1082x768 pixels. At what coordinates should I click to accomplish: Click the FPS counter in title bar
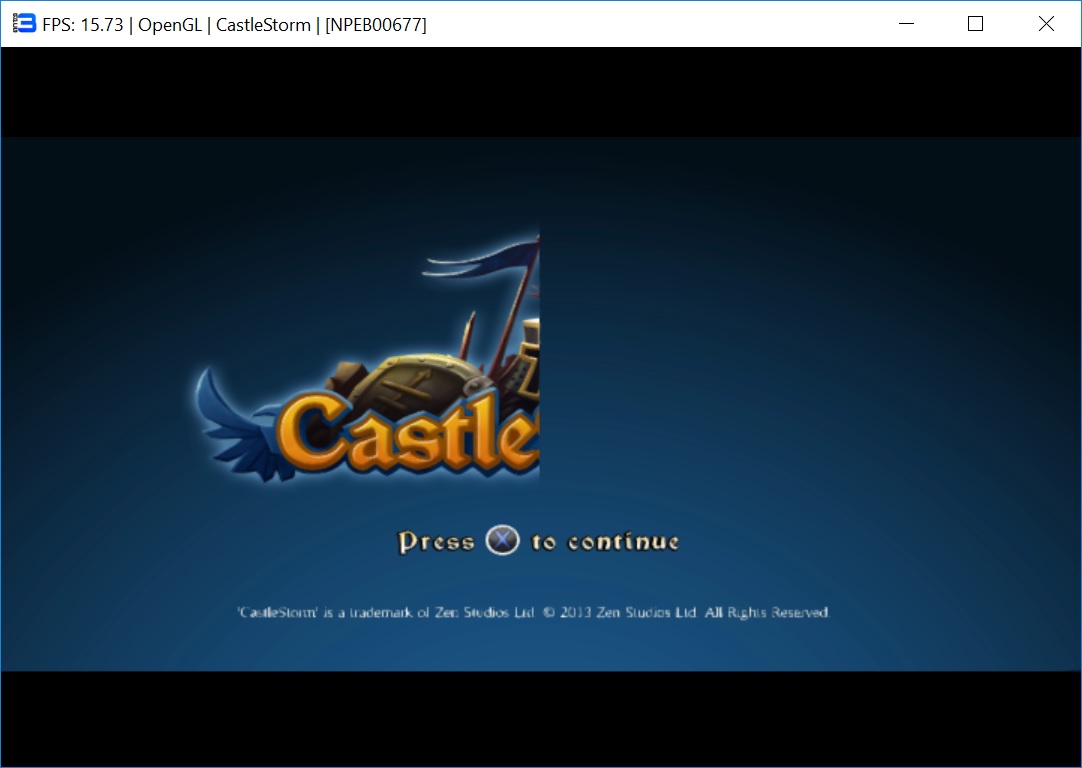tap(85, 25)
